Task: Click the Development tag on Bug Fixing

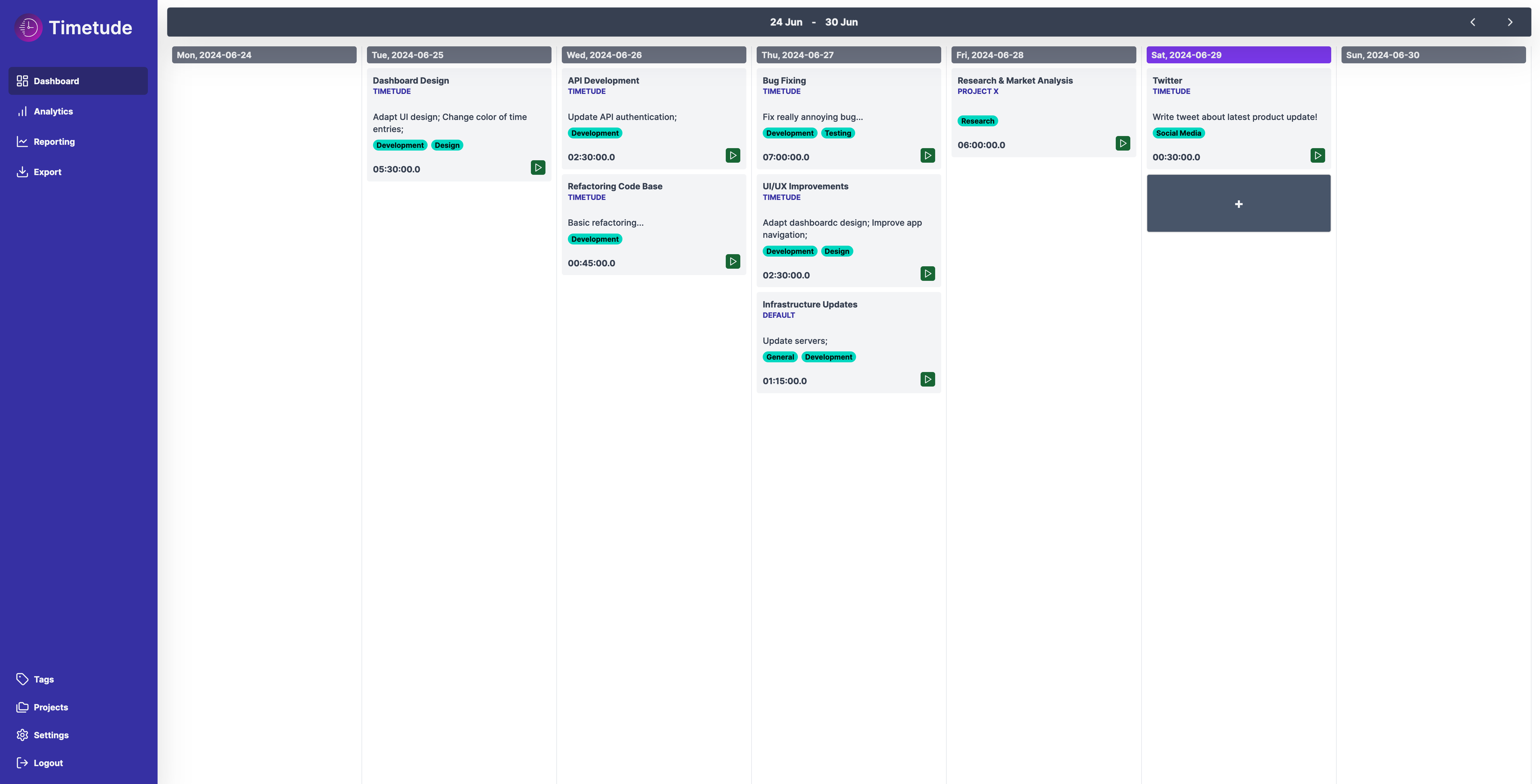Action: click(789, 133)
